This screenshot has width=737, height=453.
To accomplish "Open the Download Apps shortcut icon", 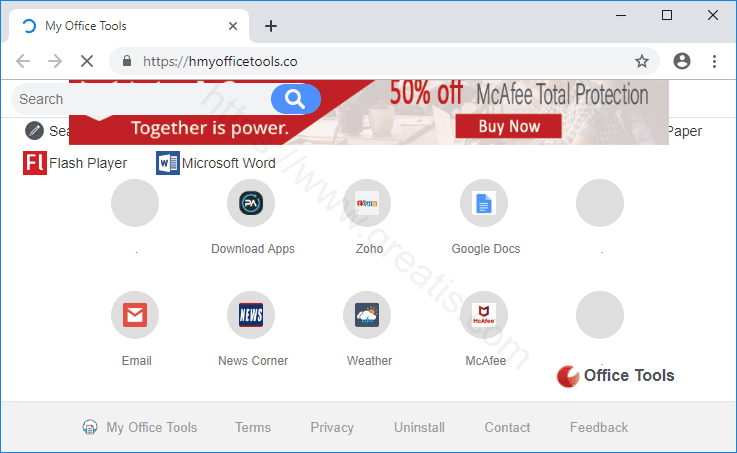I will tap(251, 204).
